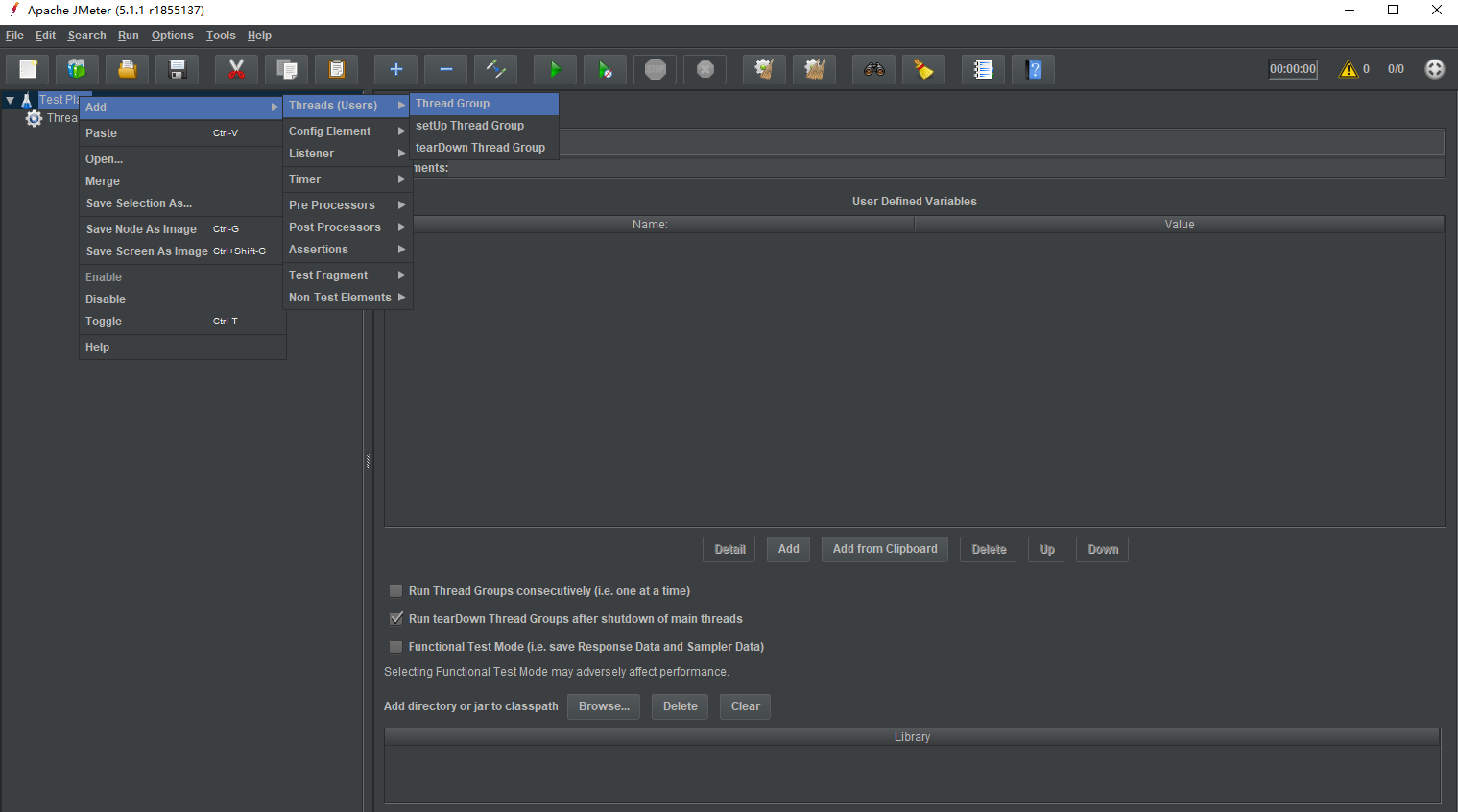The height and width of the screenshot is (812, 1458).
Task: Click the Search binoculars icon
Action: point(873,69)
